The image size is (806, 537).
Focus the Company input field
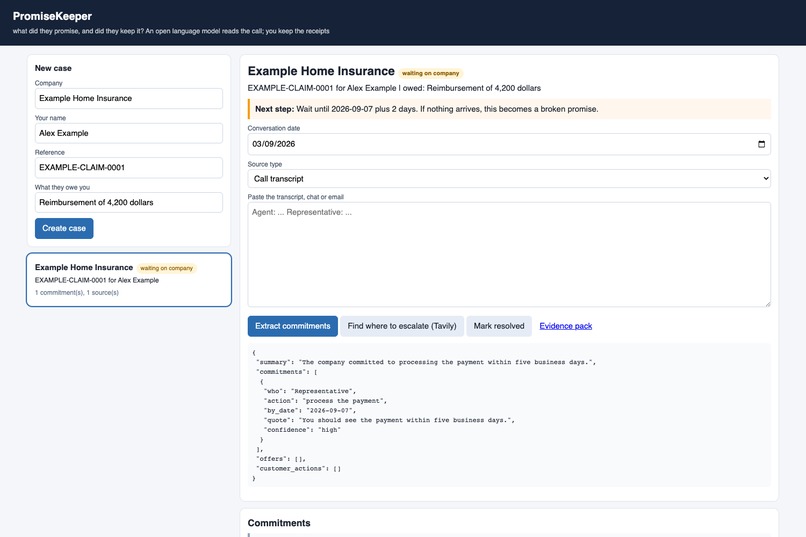coord(129,98)
